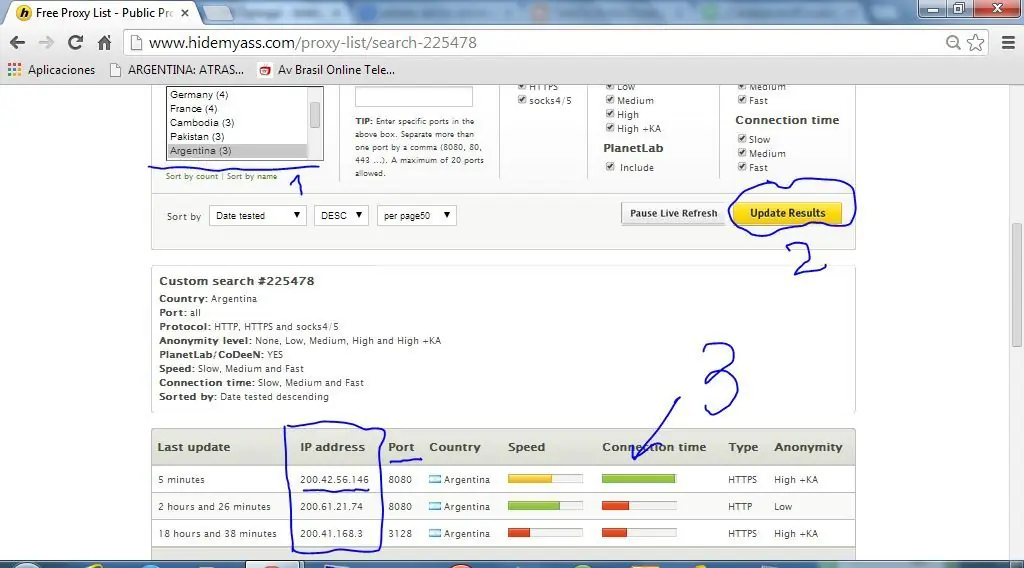
Task: Click the connection time bar of 200.42.56.146
Action: coord(639,479)
